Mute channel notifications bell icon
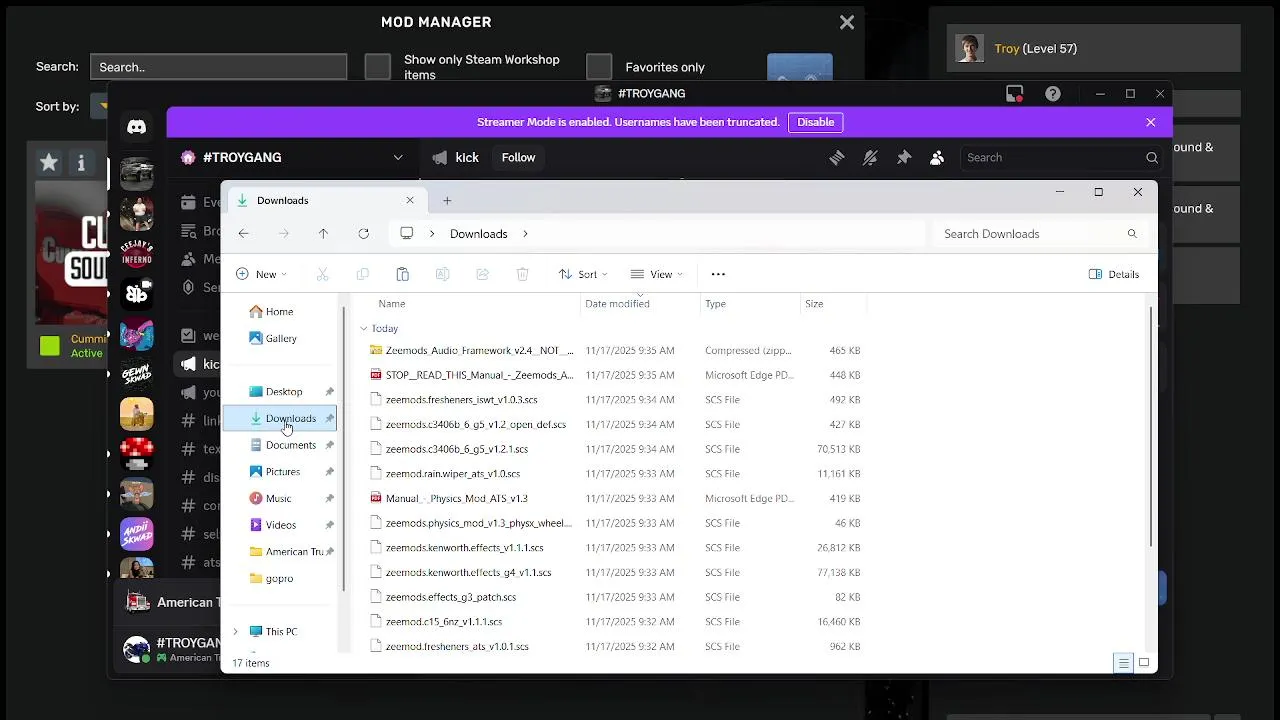The width and height of the screenshot is (1280, 720). pos(870,158)
